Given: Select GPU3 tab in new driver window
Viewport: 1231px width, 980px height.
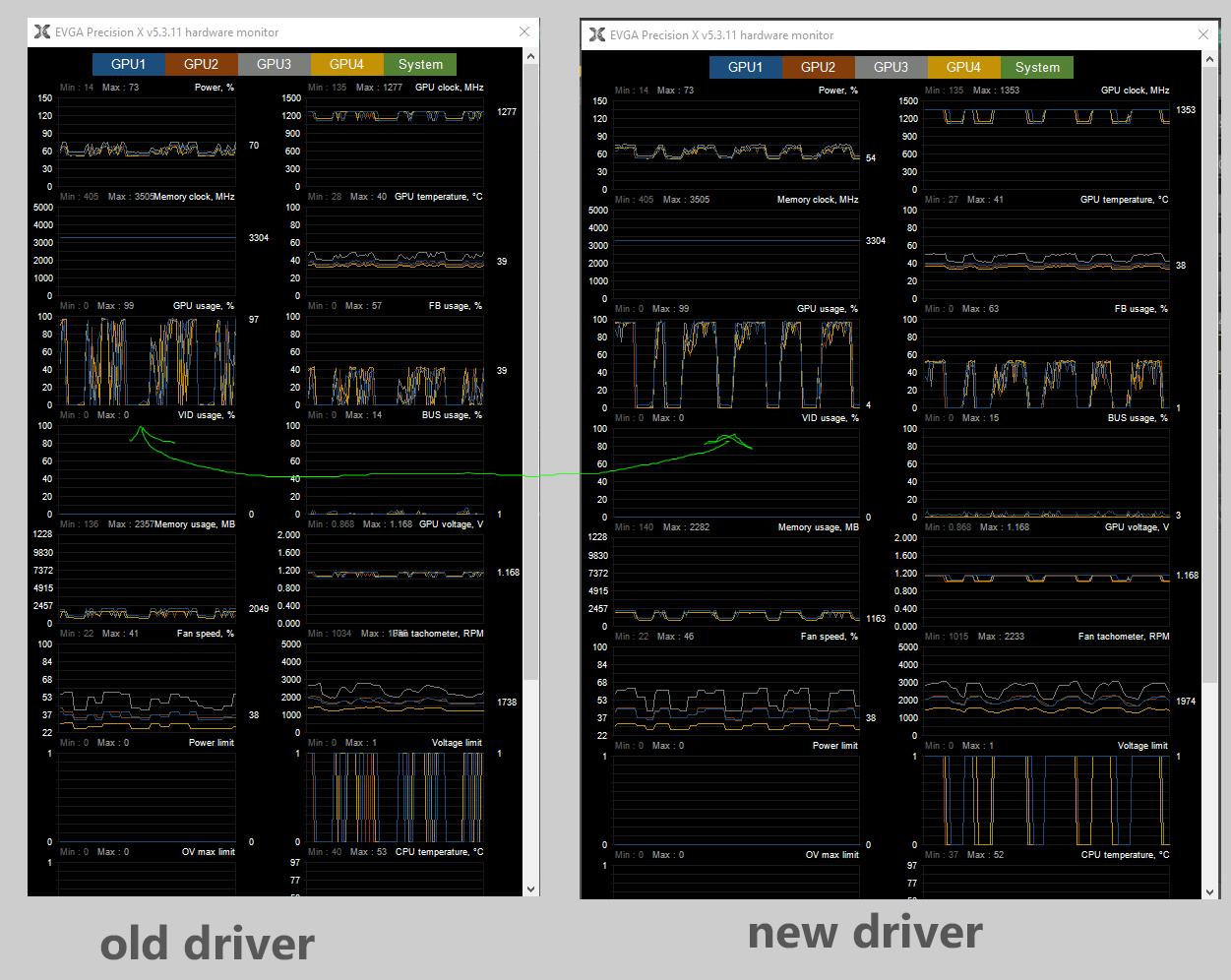Looking at the screenshot, I should [x=892, y=67].
